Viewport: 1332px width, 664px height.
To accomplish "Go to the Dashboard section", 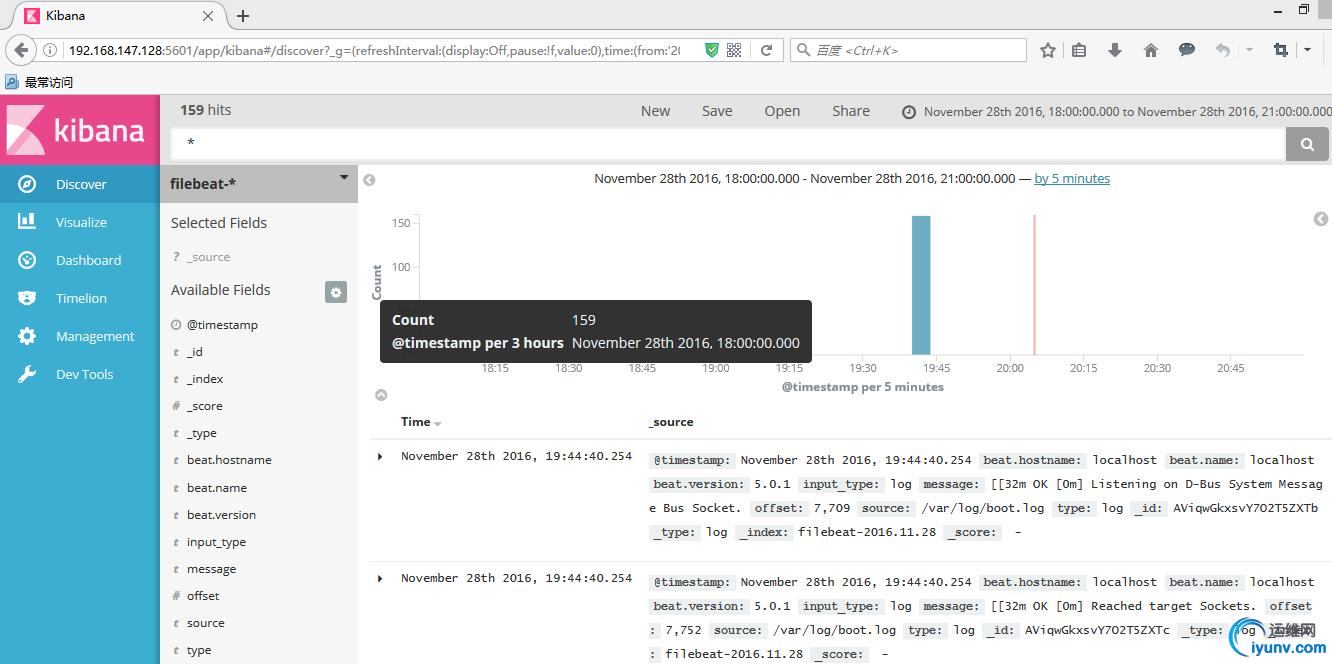I will pos(80,260).
